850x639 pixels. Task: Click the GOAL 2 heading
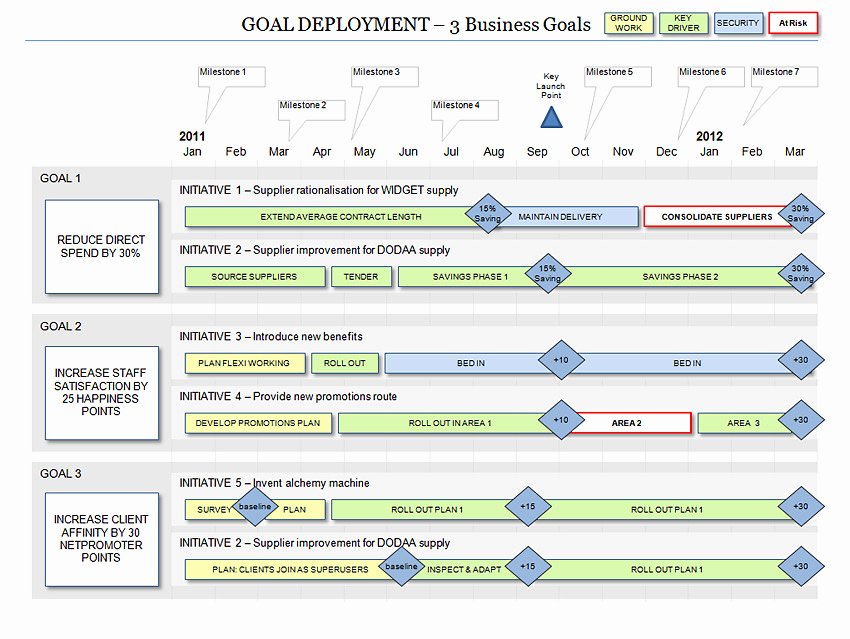click(x=60, y=326)
